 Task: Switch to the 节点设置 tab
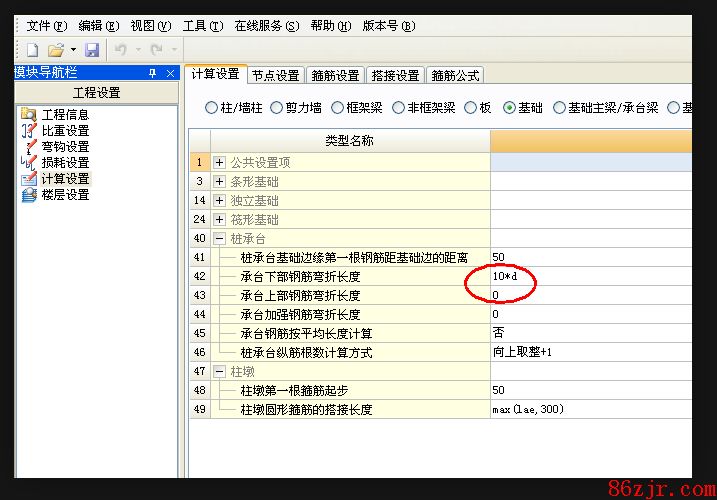pos(275,75)
